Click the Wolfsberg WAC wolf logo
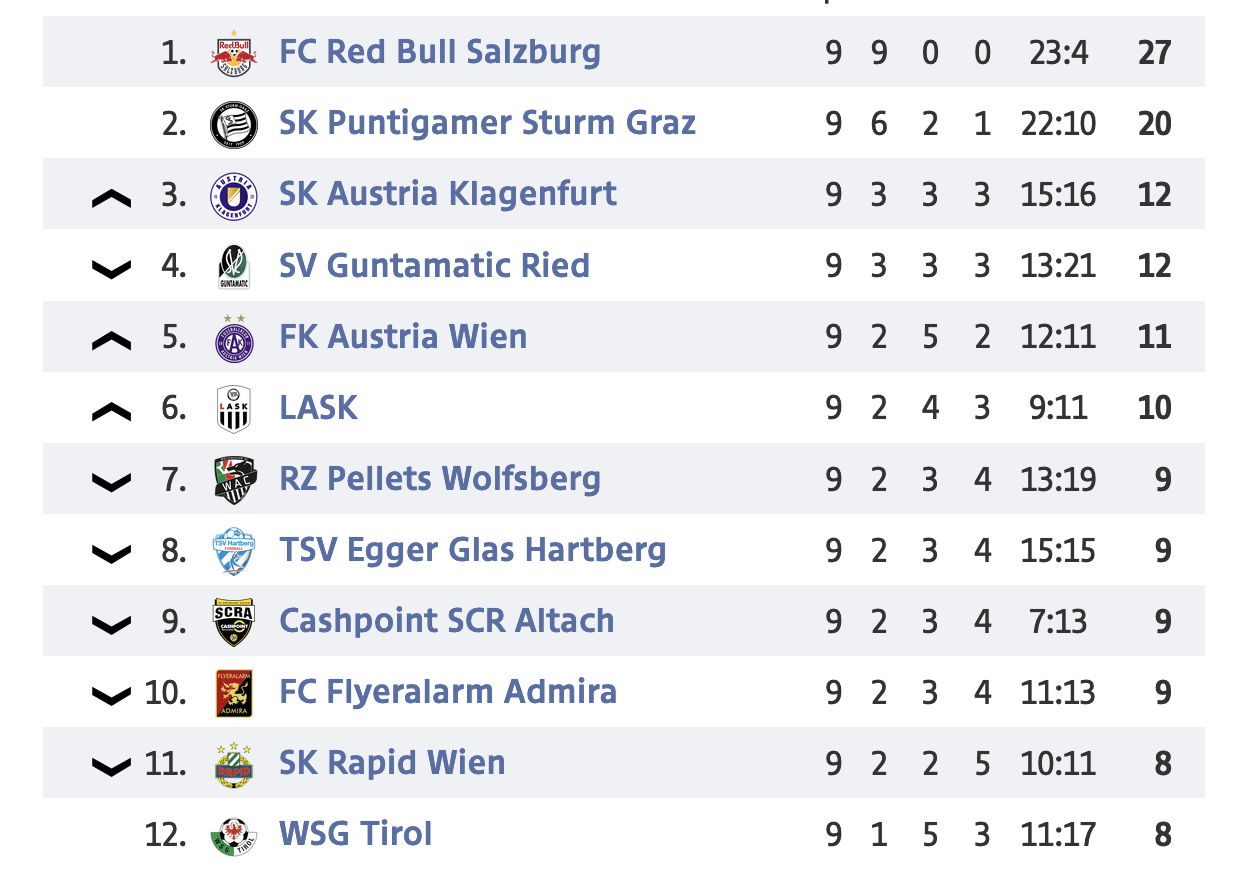This screenshot has height=882, width=1256. coord(234,480)
